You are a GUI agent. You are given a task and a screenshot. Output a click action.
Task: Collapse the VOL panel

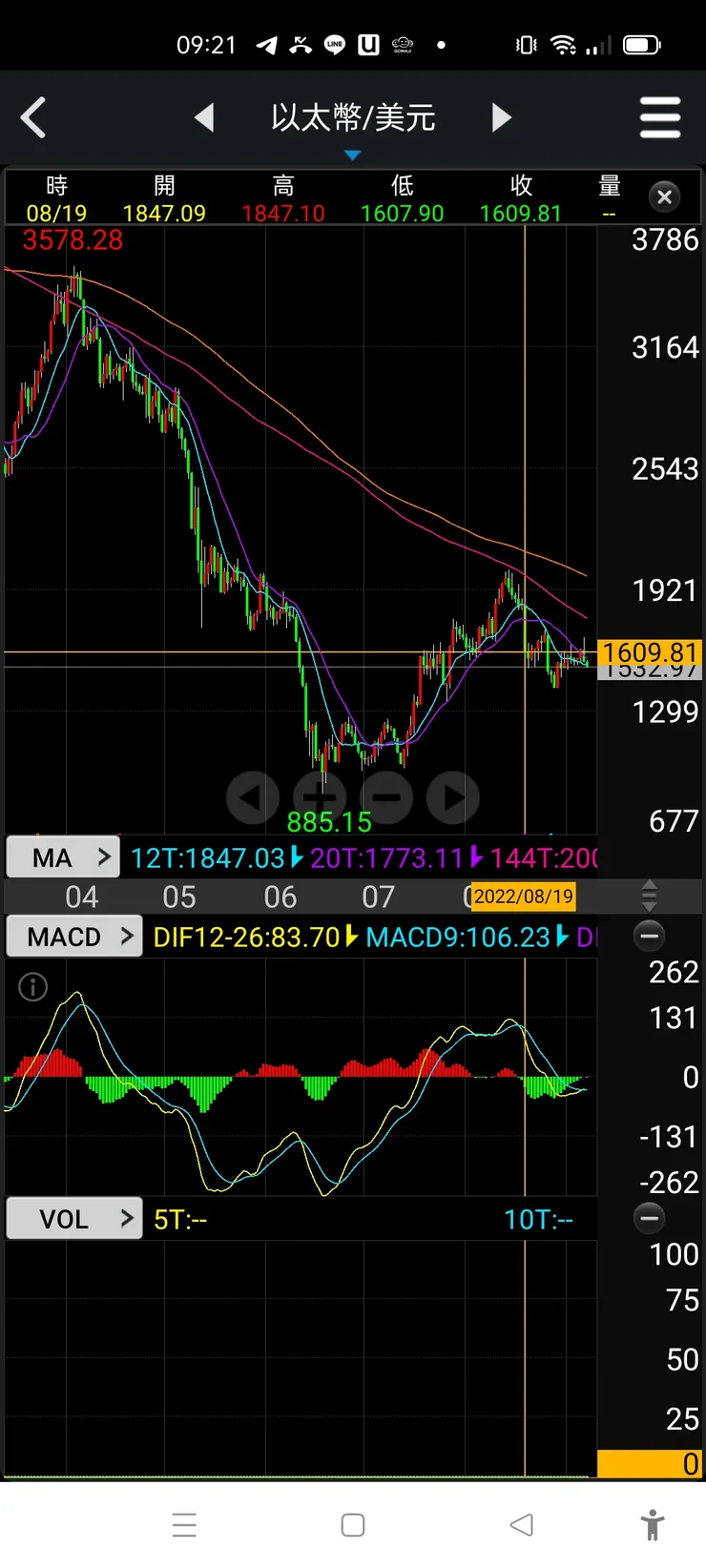point(650,1218)
